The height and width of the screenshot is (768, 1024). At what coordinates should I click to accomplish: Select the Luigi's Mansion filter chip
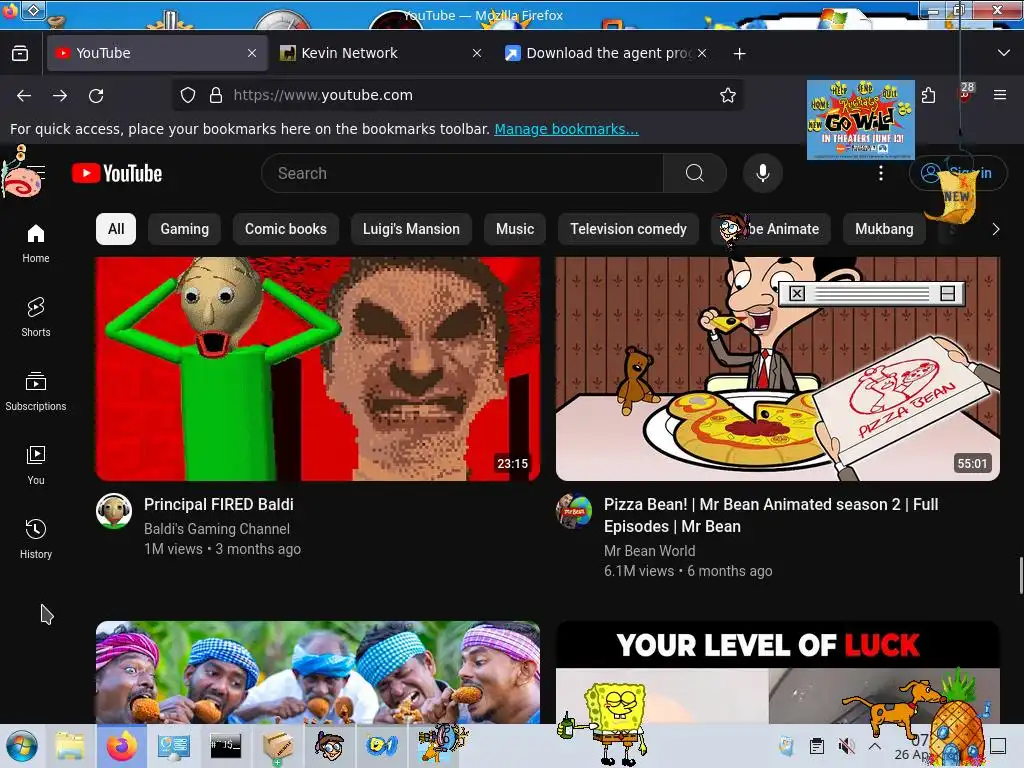411,229
